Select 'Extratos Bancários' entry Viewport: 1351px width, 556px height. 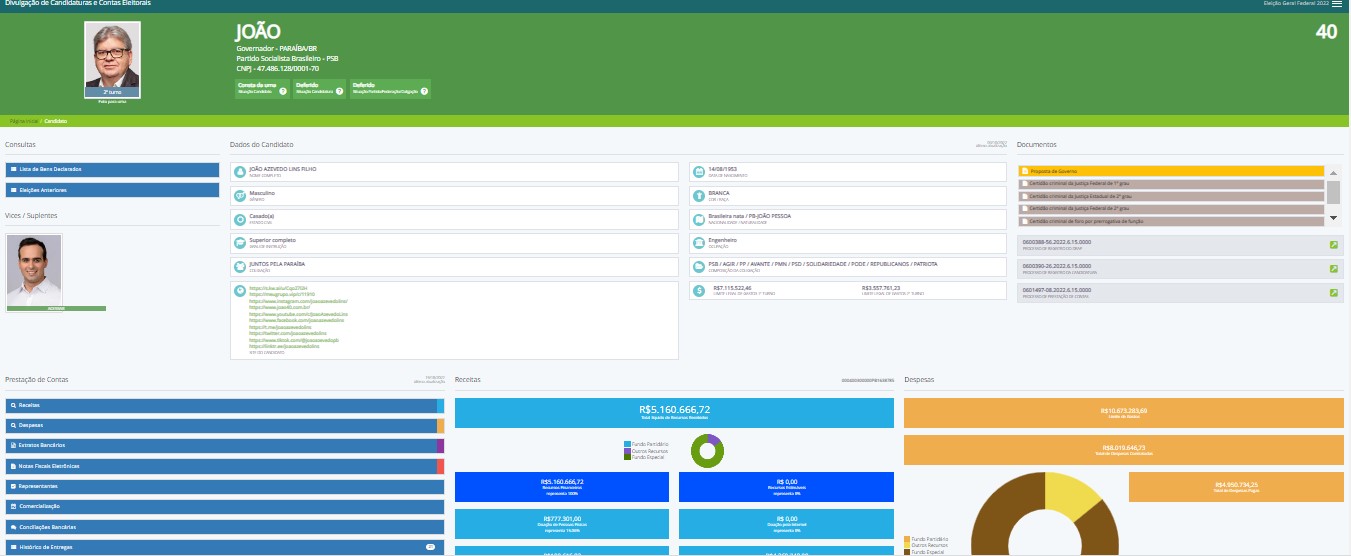click(220, 445)
